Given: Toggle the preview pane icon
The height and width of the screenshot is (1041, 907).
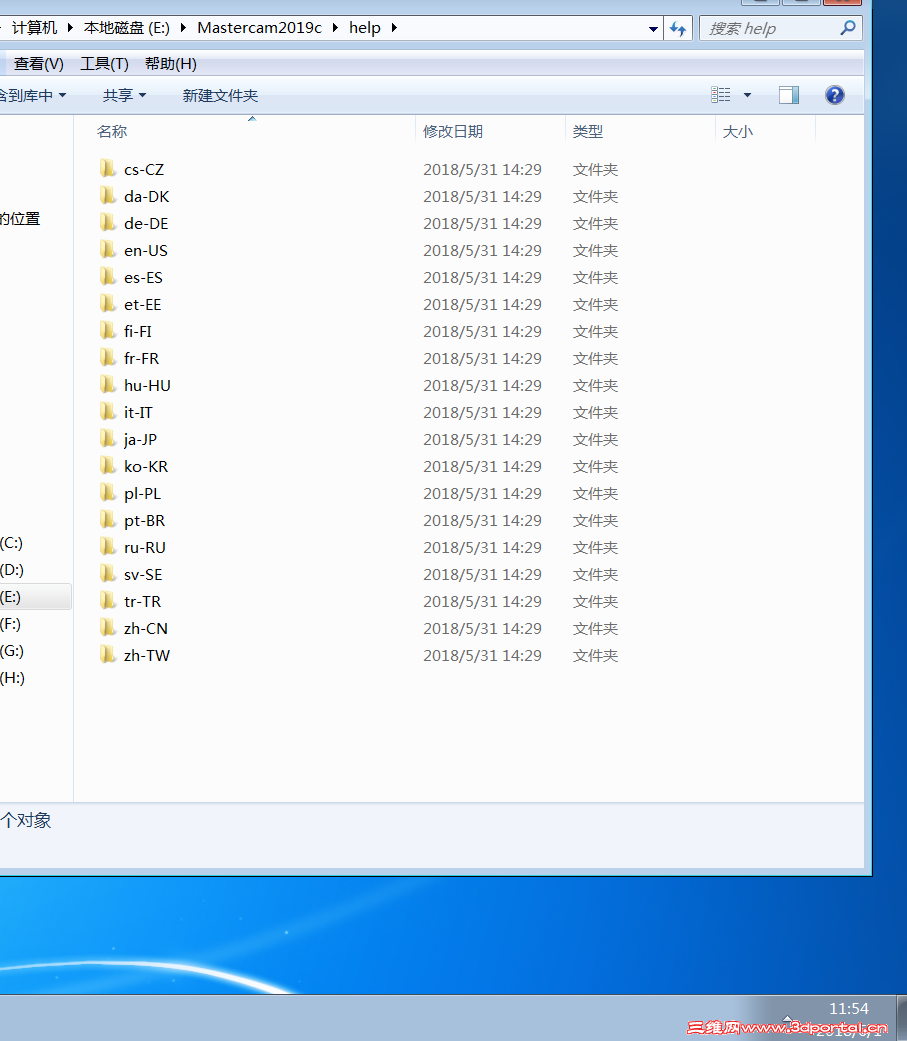Looking at the screenshot, I should click(x=789, y=95).
